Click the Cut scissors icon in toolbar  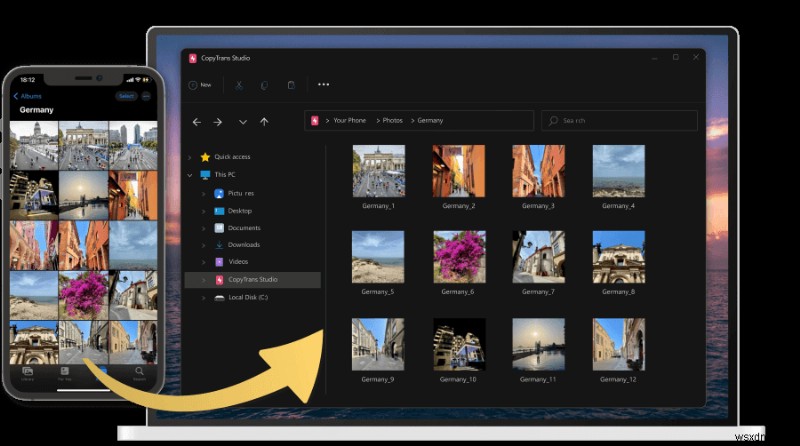pyautogui.click(x=238, y=85)
